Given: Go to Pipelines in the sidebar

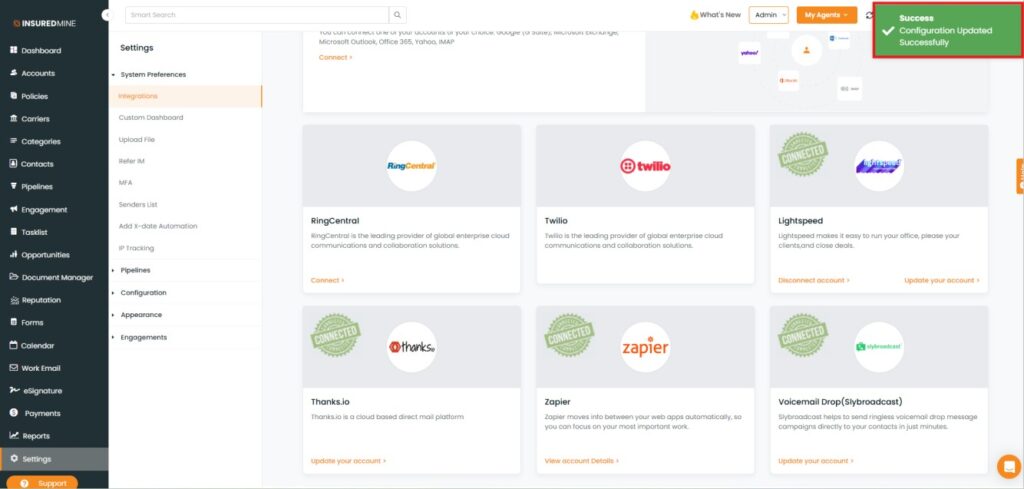Looking at the screenshot, I should click(x=36, y=187).
